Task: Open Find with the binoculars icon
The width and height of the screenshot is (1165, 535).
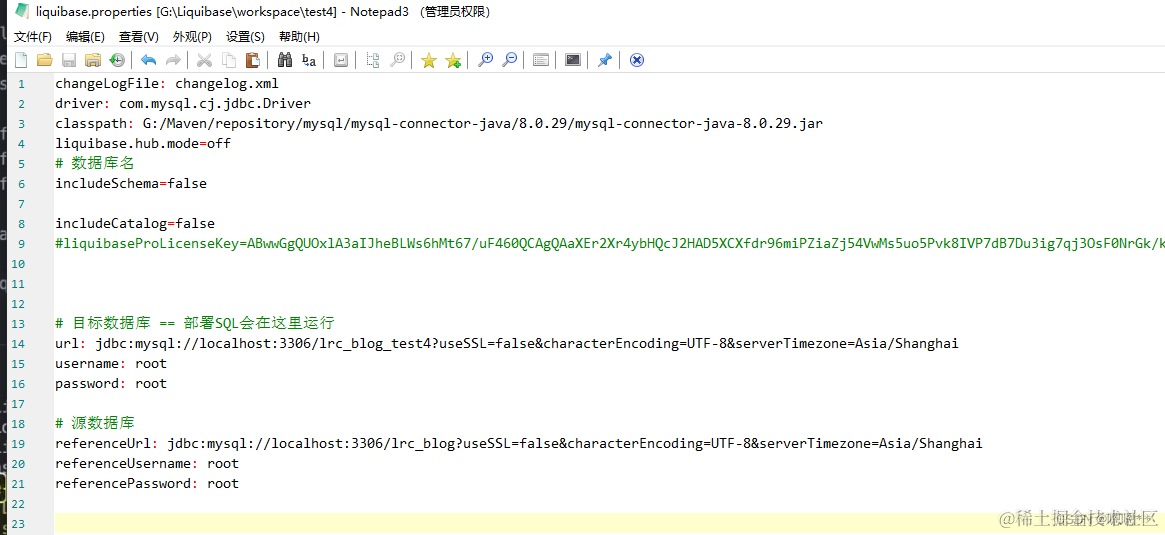Action: coord(285,60)
